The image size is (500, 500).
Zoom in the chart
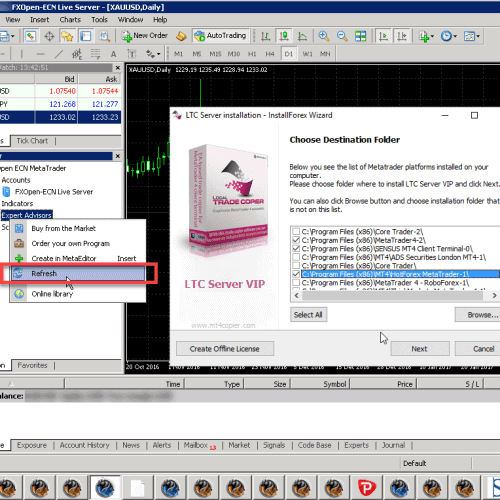coord(323,36)
